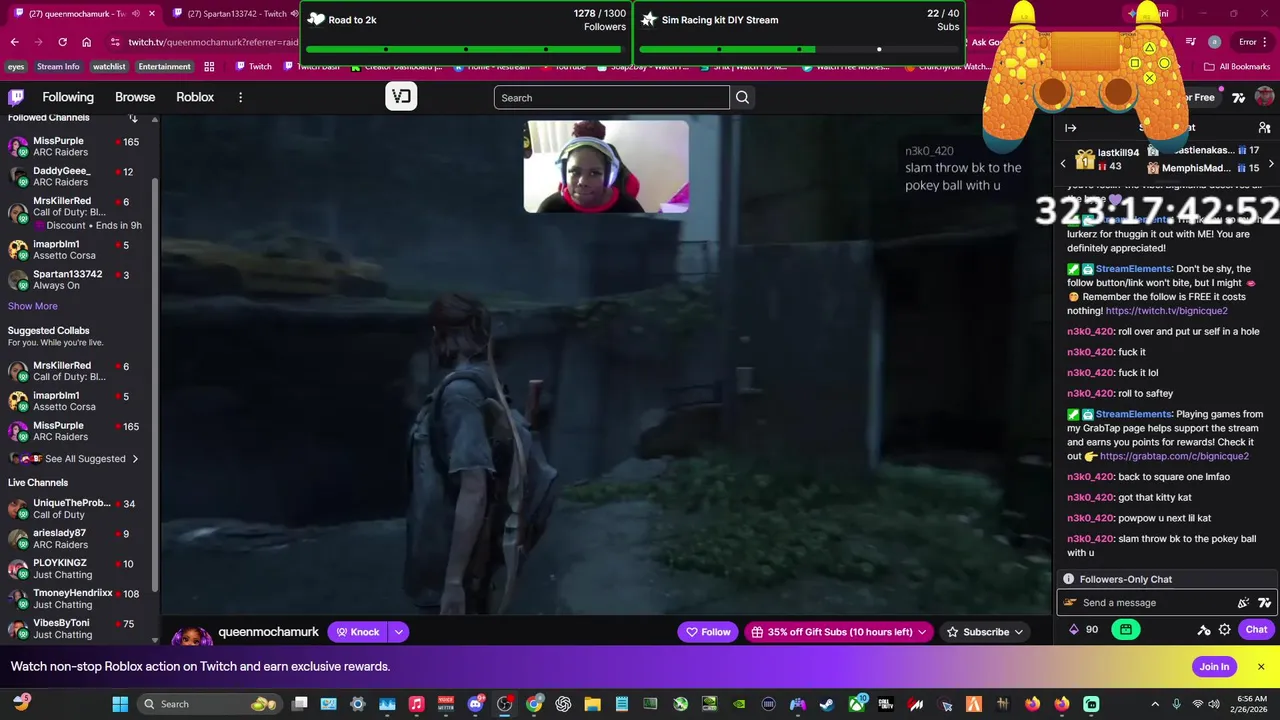Click the emote picker icon in message box

[x=1243, y=603]
